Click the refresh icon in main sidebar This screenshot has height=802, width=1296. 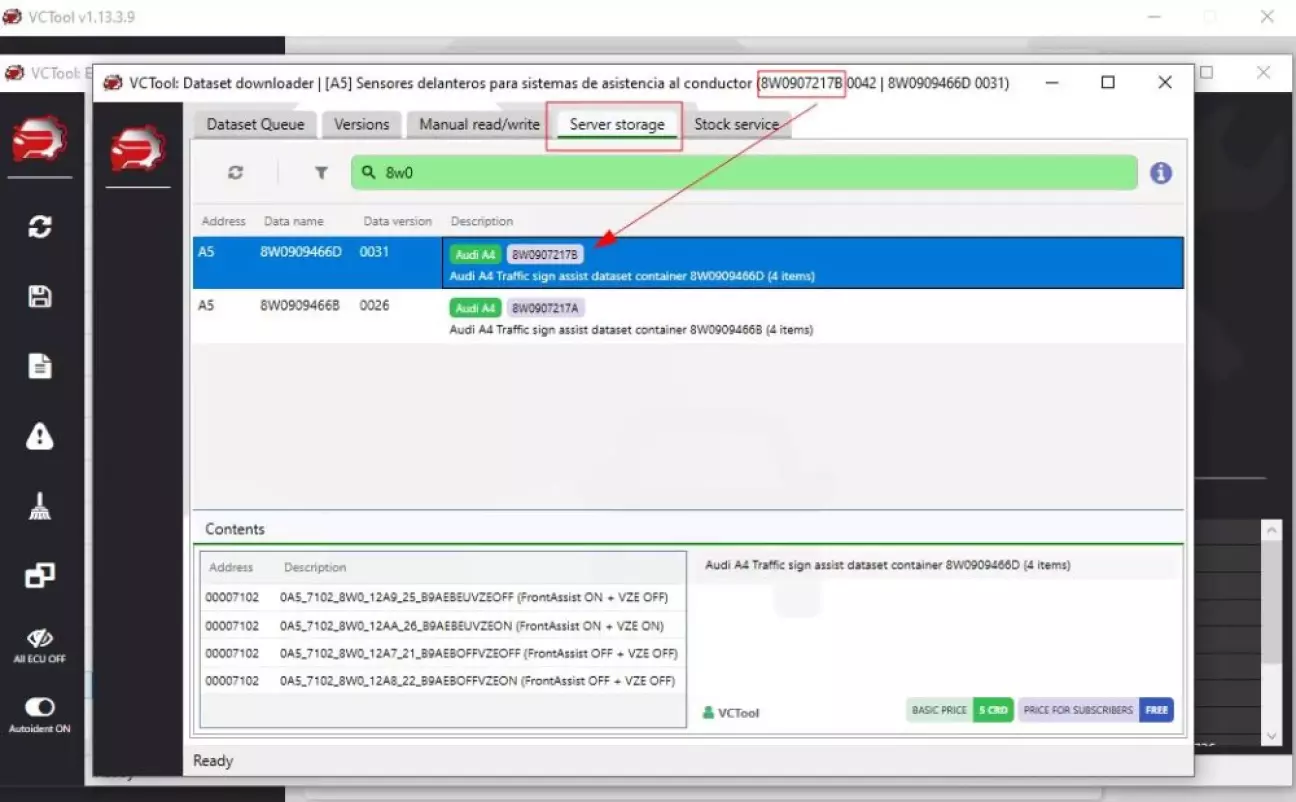[40, 226]
